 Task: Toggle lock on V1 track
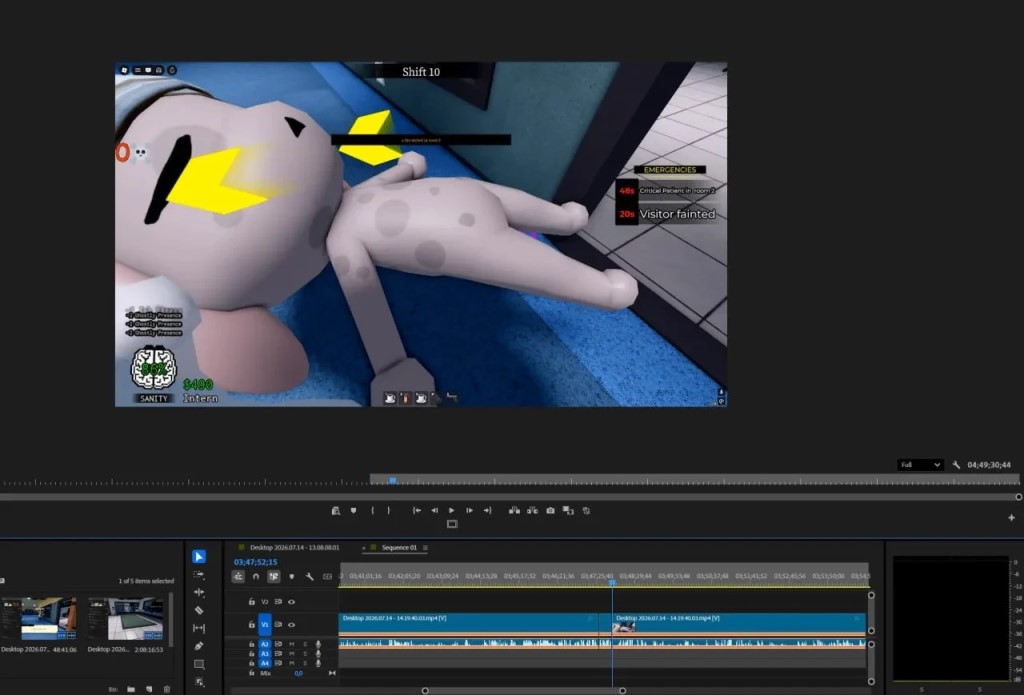click(251, 624)
